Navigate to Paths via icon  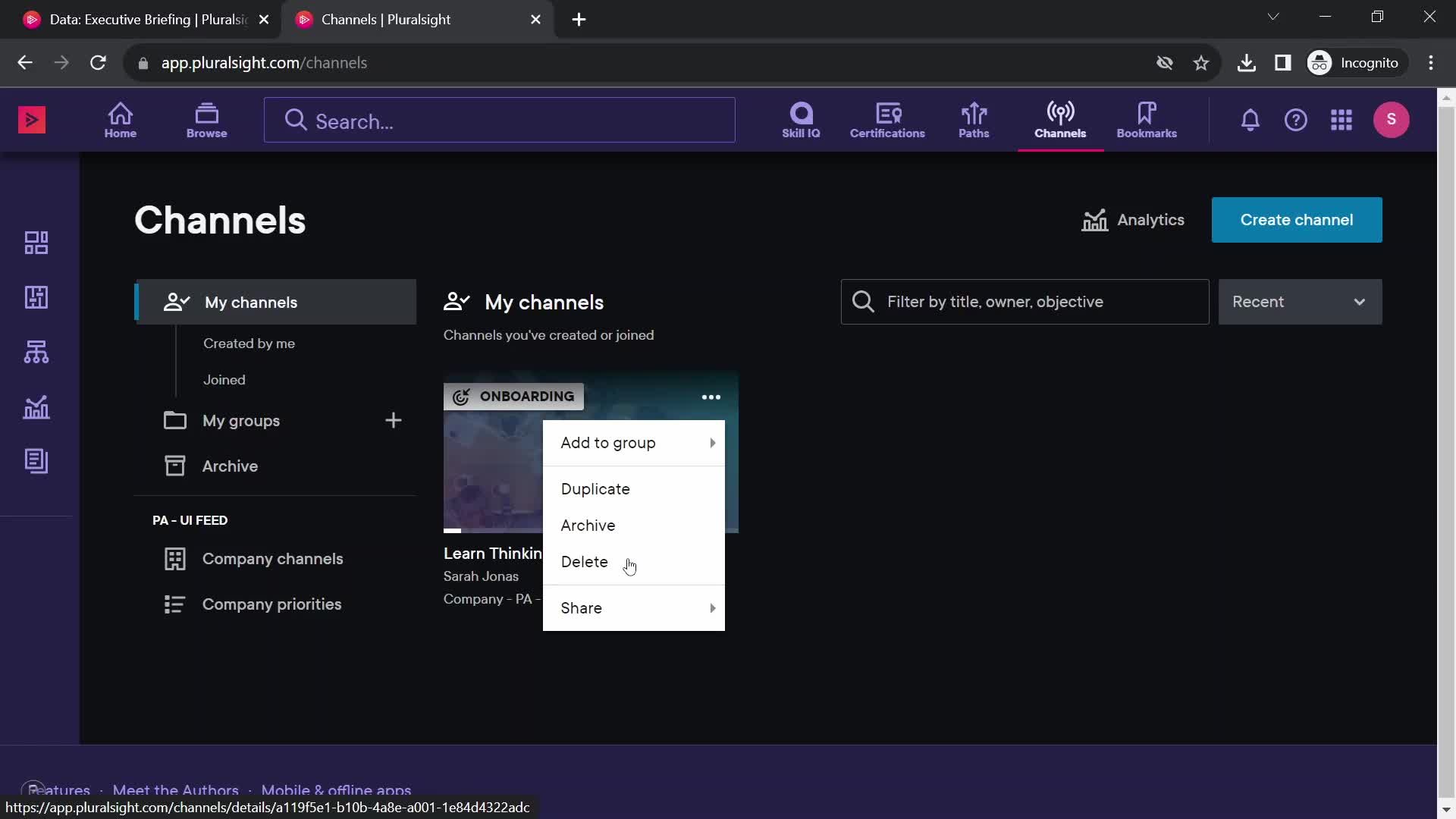pyautogui.click(x=974, y=119)
